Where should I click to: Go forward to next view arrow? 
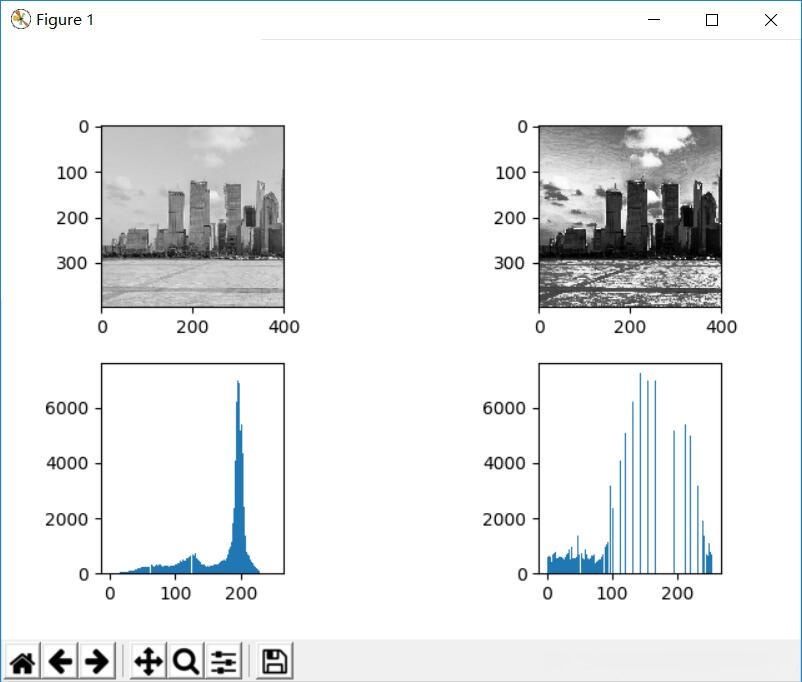[97, 661]
